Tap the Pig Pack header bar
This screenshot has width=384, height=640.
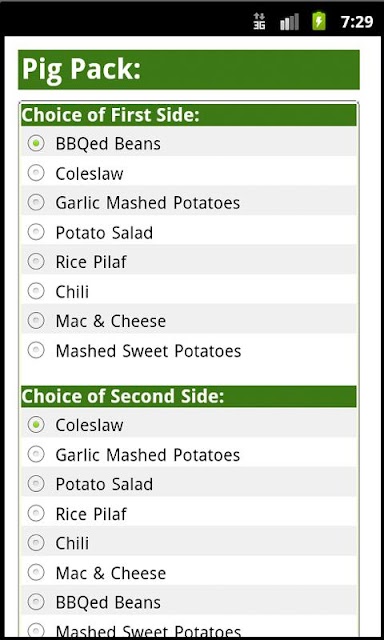(x=189, y=70)
